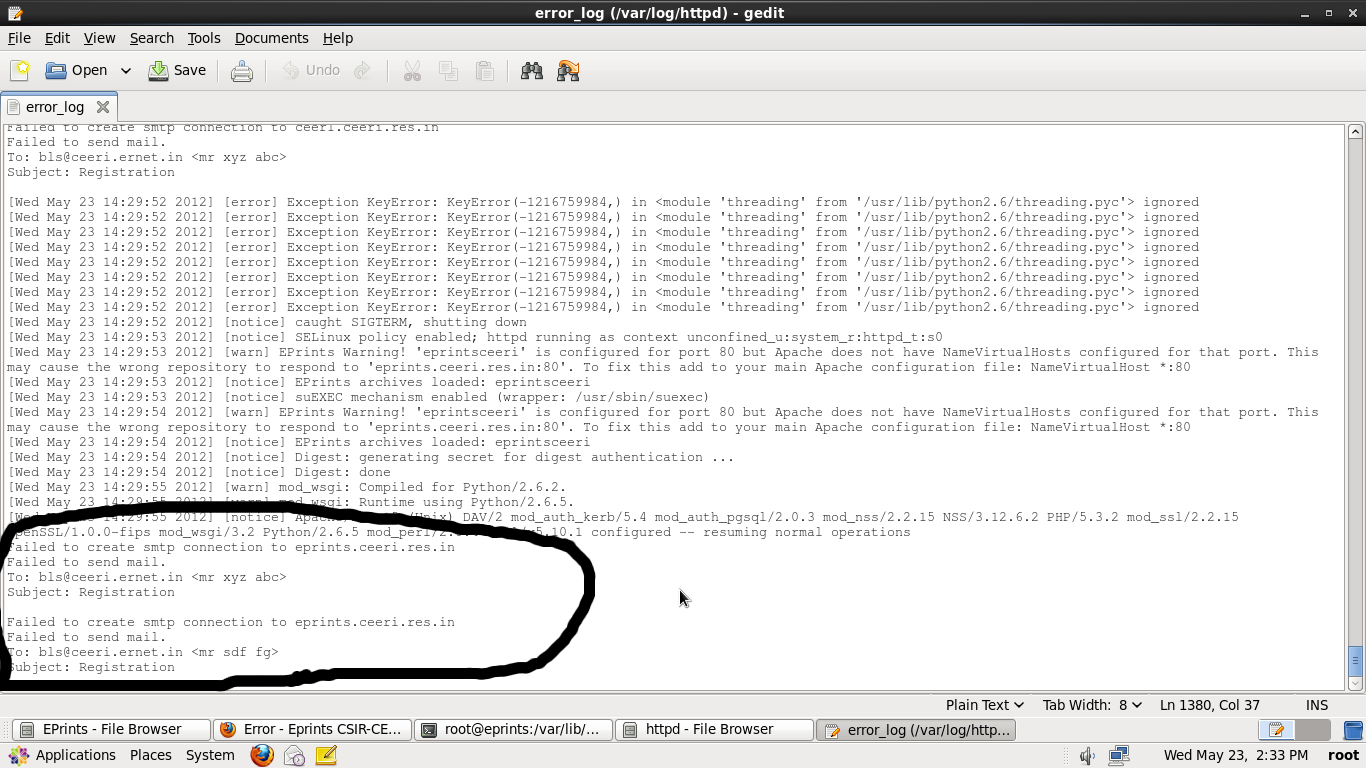Close the error_log tab
Image resolution: width=1366 pixels, height=768 pixels.
coord(103,107)
